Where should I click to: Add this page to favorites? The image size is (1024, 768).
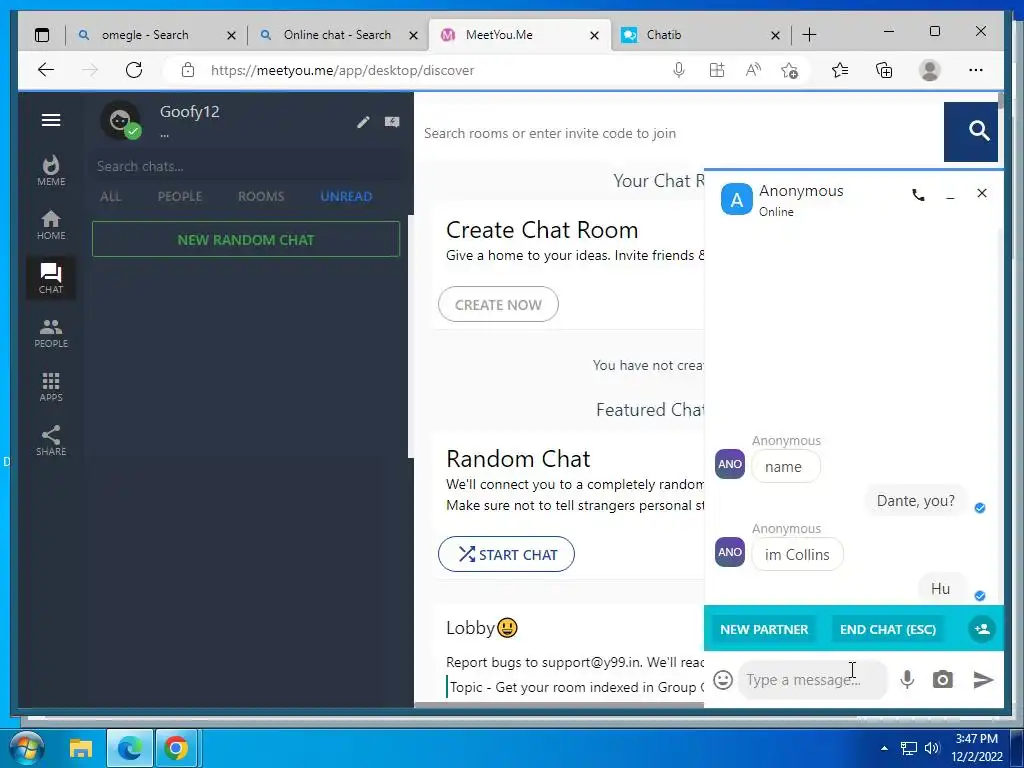point(789,70)
